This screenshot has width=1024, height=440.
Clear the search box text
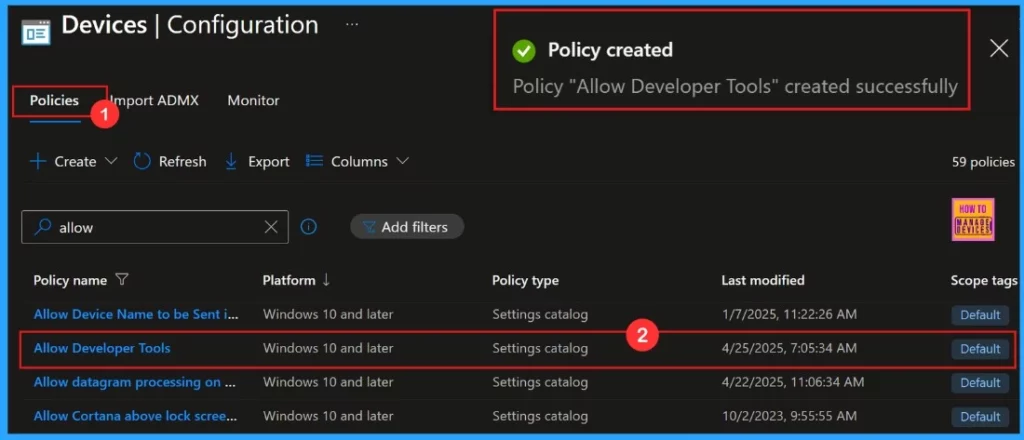point(271,227)
